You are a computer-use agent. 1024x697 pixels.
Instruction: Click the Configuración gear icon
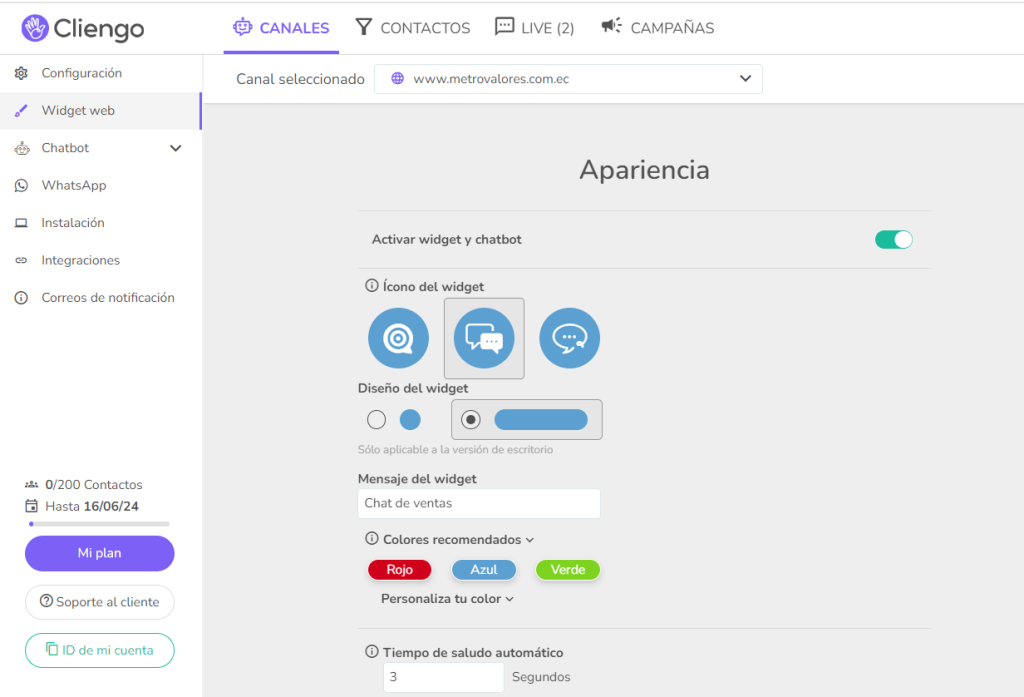22,73
